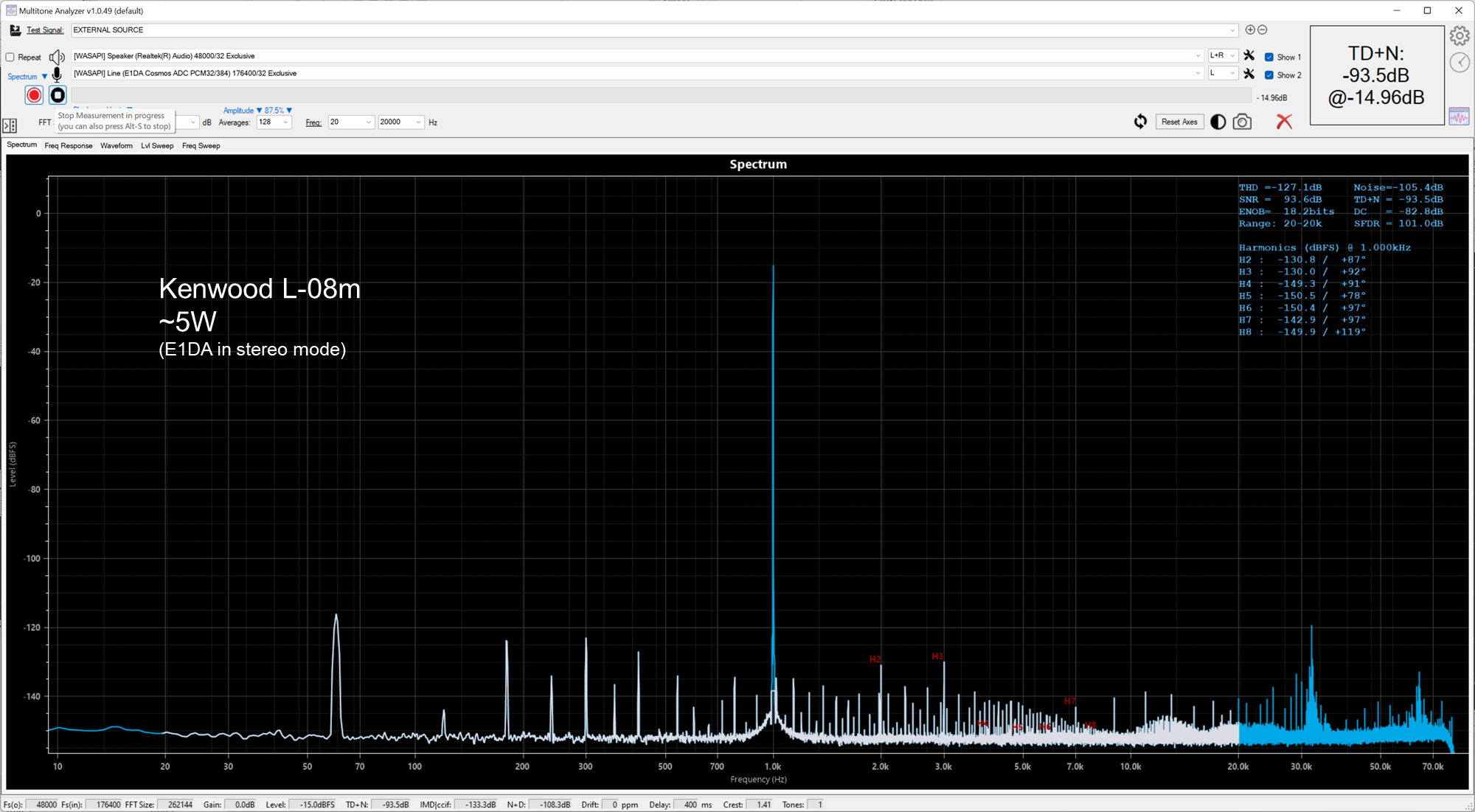The image size is (1475, 812).
Task: Open input device tools wrench icon
Action: point(1249,74)
